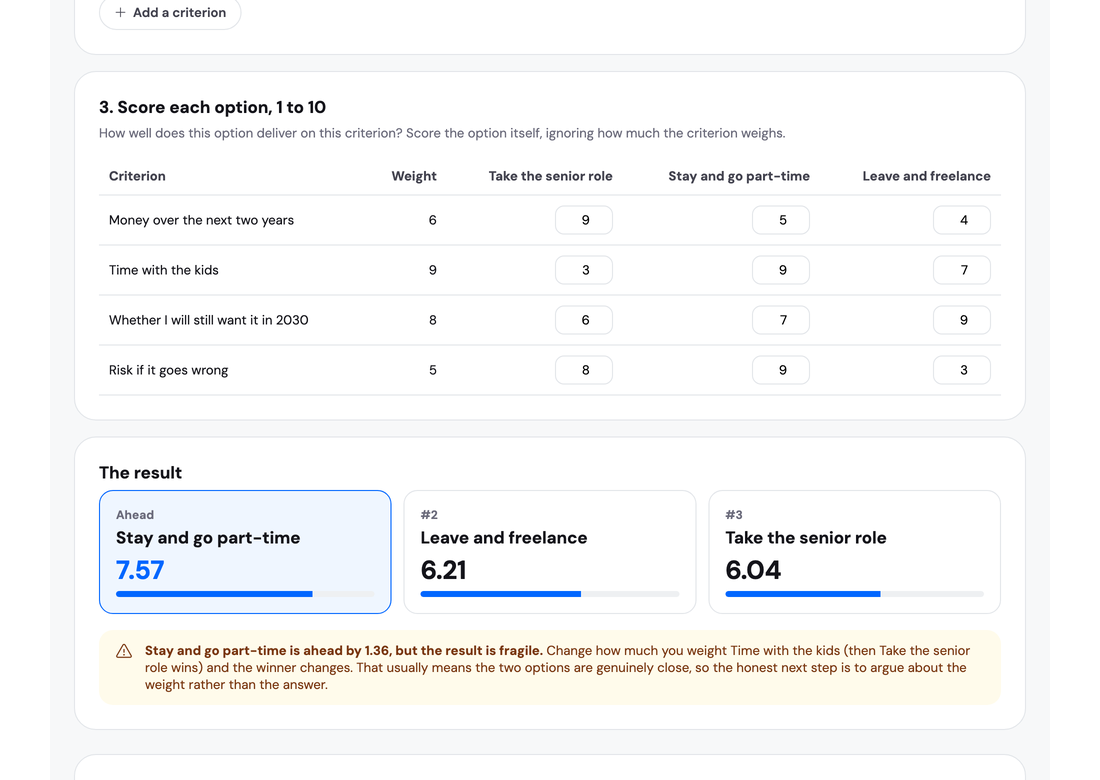
Task: Click the Stay and go part-time column header
Action: pos(739,176)
